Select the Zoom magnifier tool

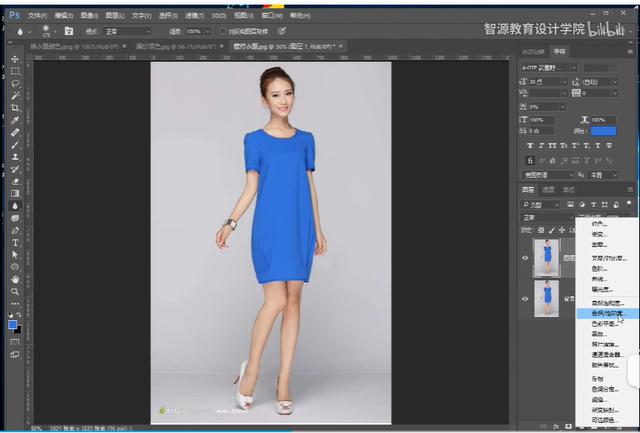(x=15, y=291)
